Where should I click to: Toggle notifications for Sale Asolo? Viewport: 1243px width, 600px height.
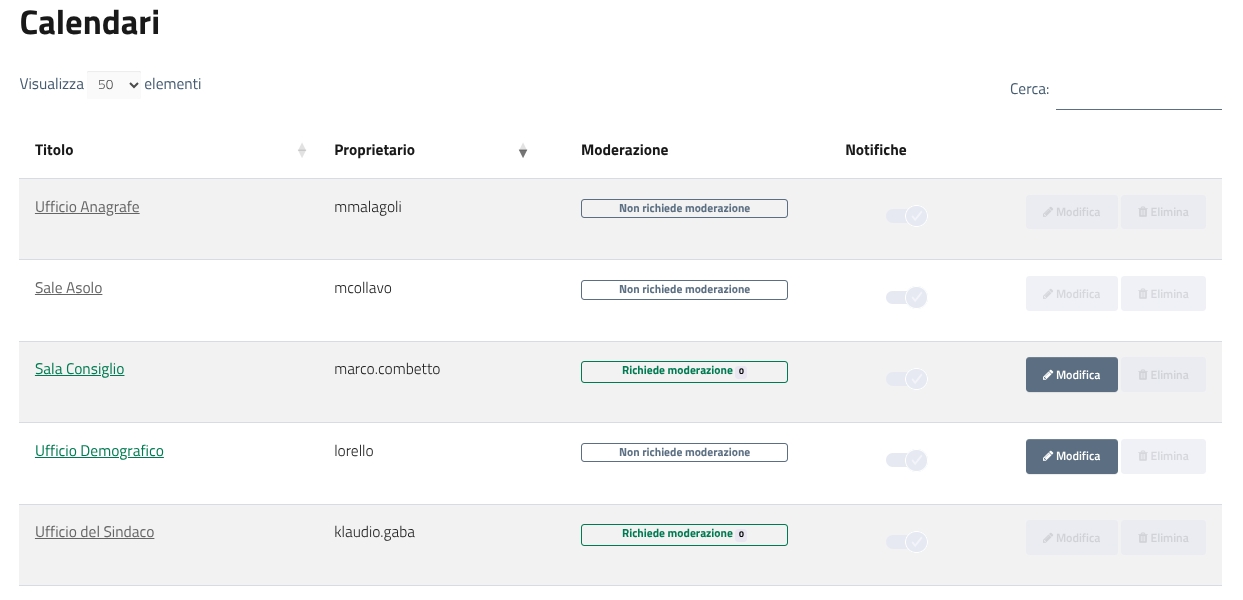[x=906, y=297]
